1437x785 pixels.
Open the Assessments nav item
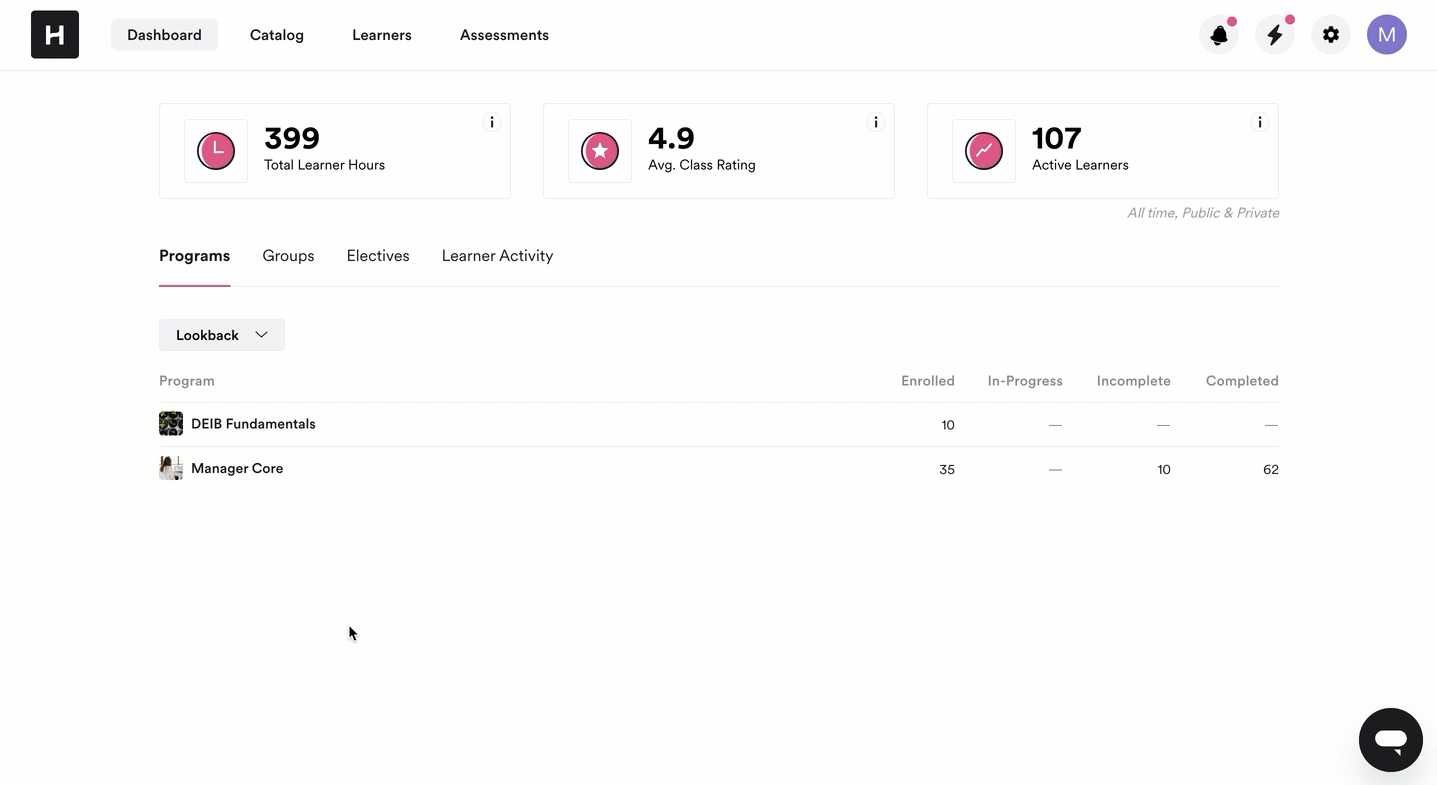pos(504,35)
